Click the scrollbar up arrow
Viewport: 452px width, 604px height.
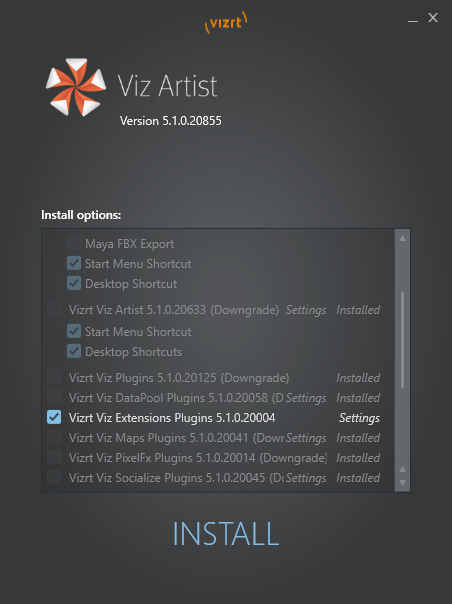(402, 238)
